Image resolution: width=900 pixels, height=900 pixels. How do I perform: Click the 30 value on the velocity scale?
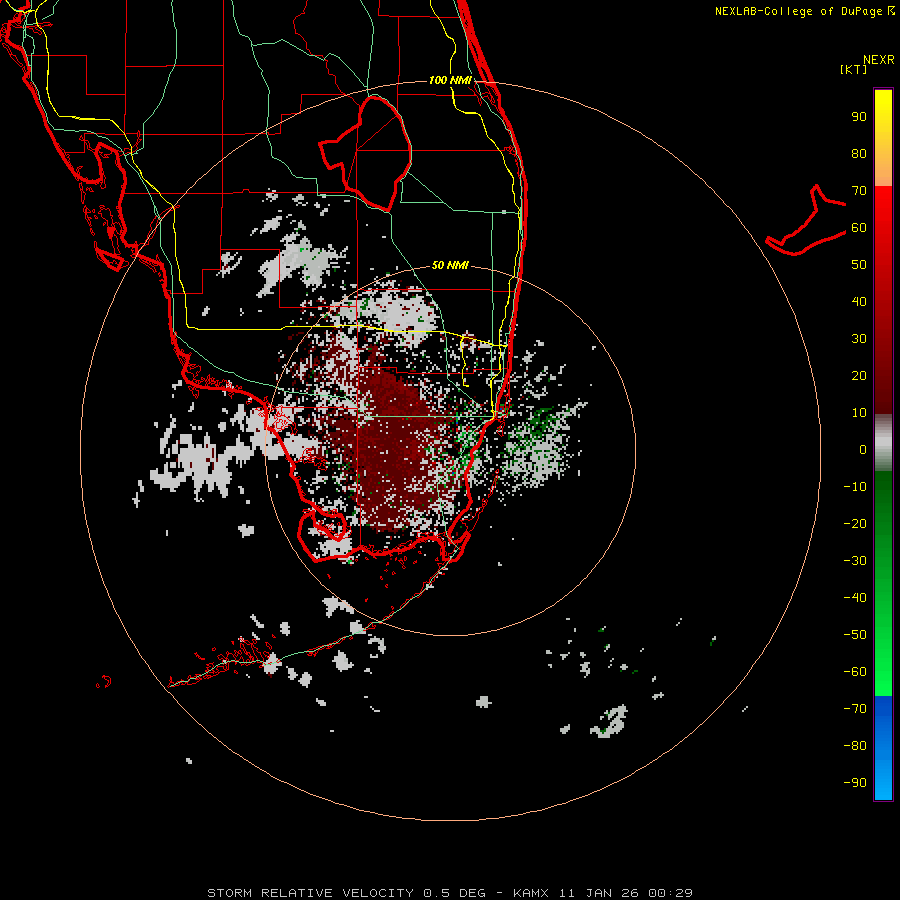[859, 339]
